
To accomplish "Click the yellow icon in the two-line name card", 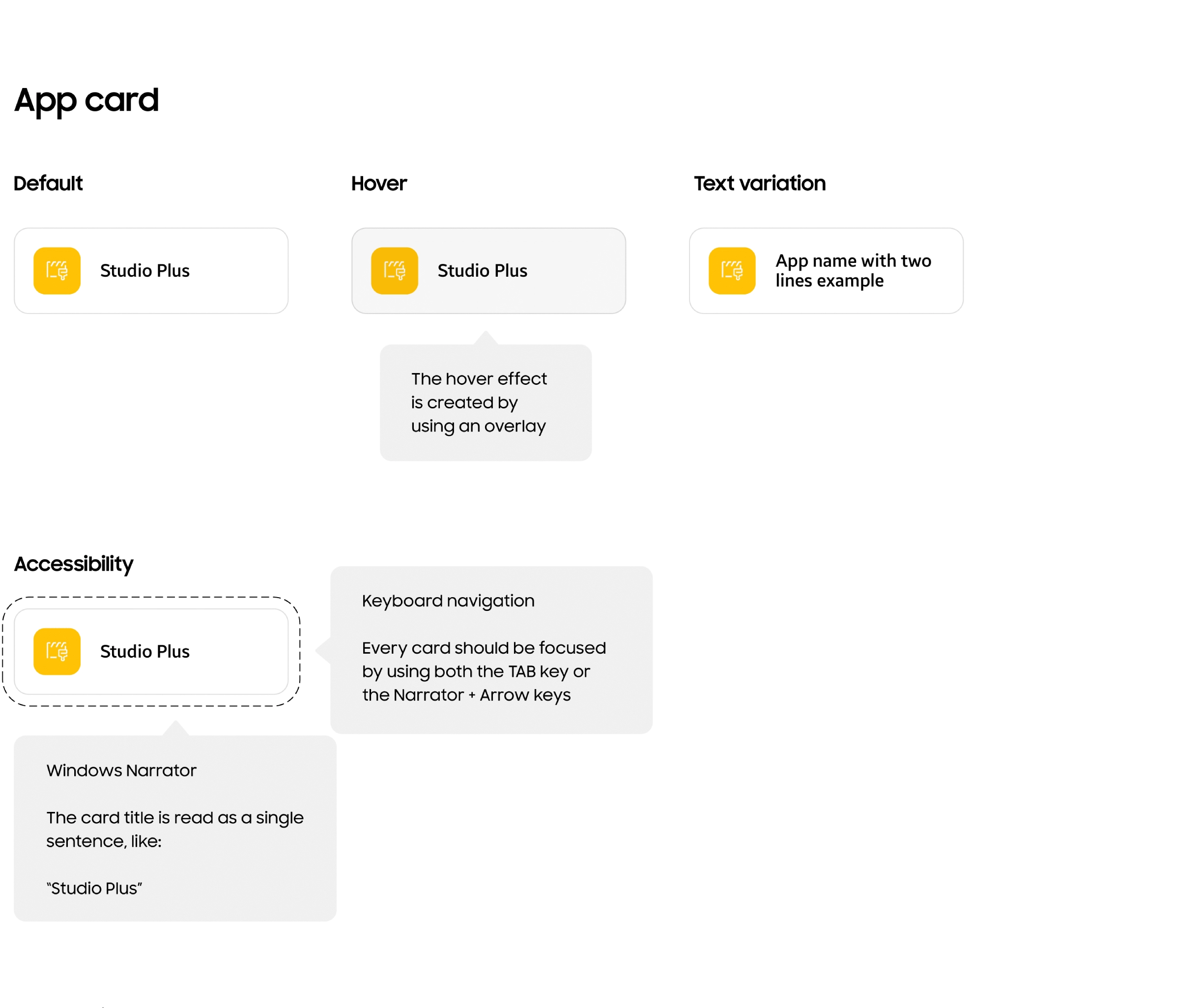I will tap(732, 270).
